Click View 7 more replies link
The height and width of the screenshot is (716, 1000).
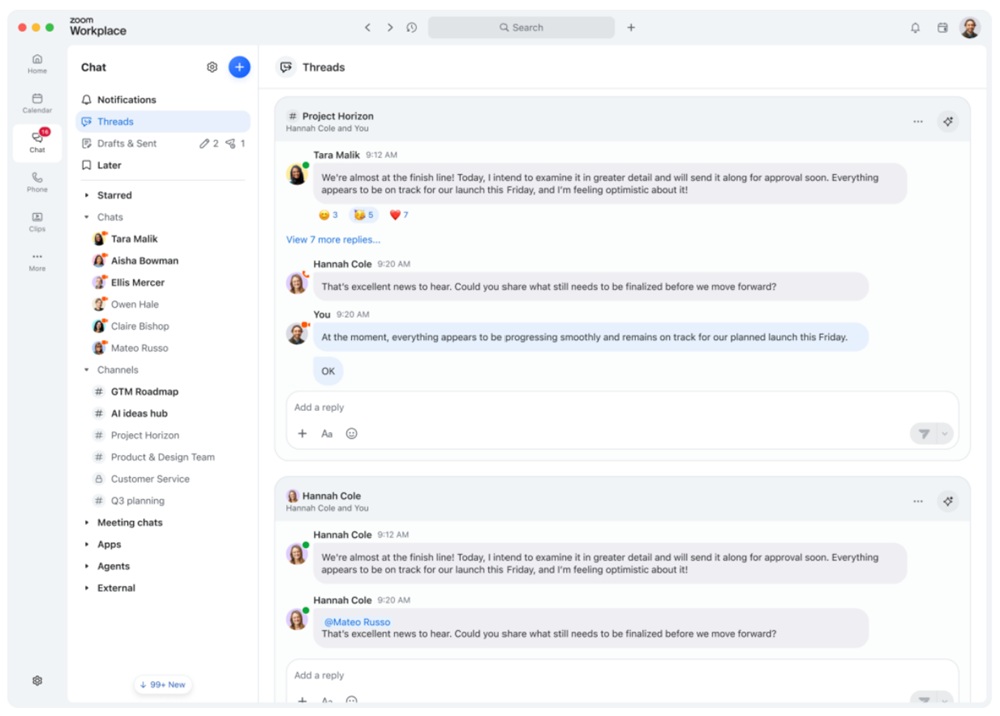click(333, 240)
